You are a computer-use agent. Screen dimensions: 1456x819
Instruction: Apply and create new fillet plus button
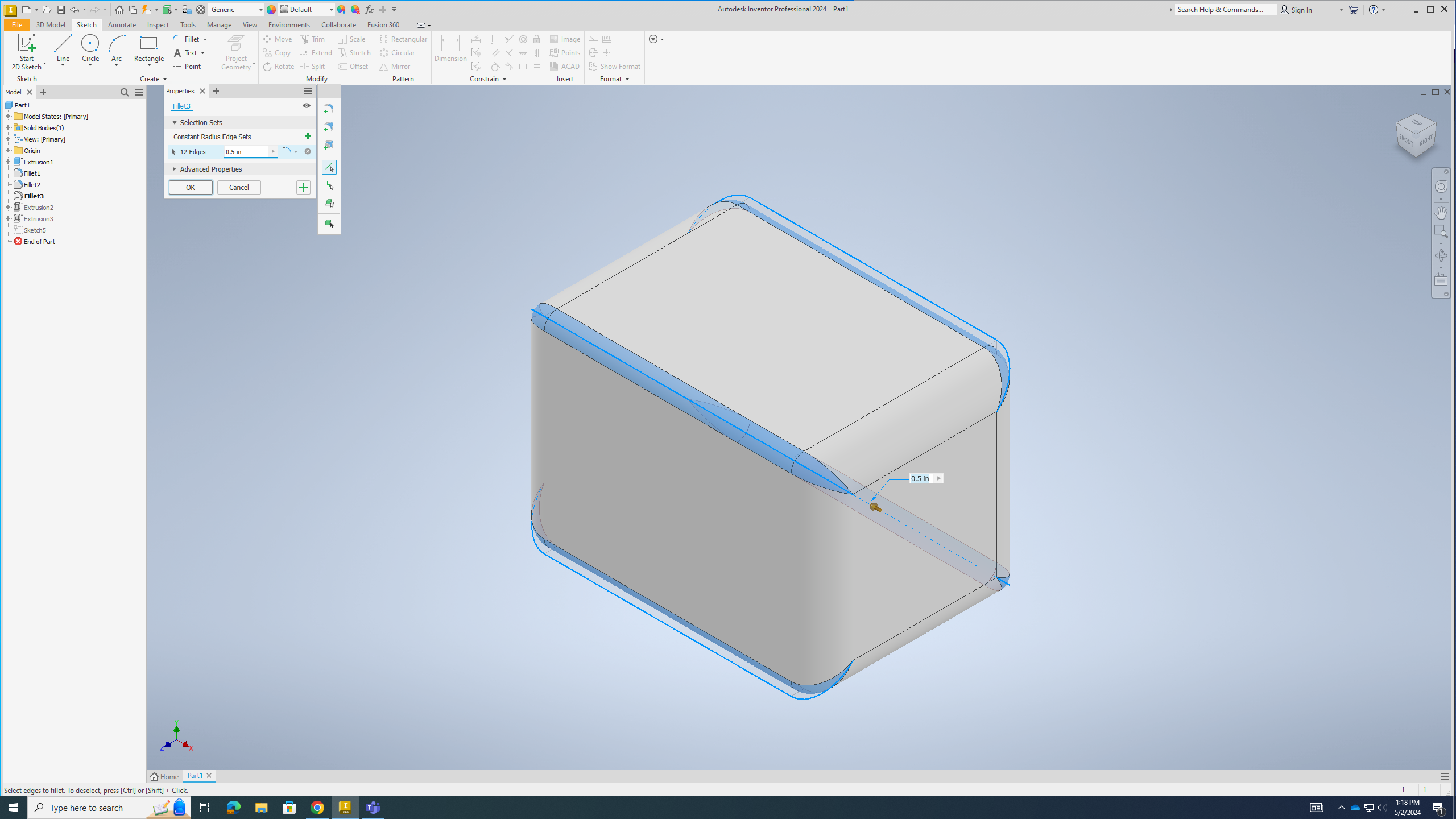303,187
